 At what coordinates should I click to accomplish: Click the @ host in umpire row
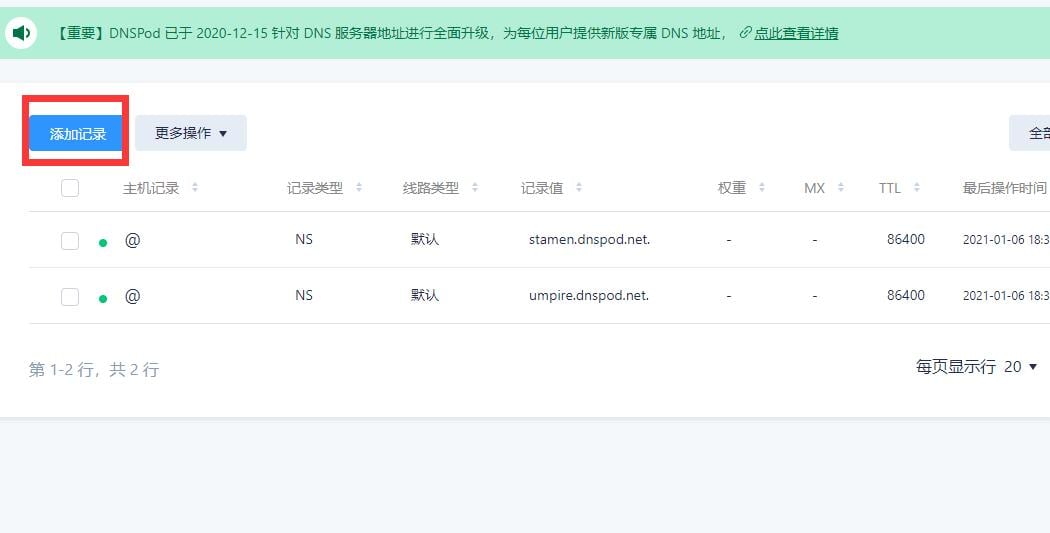pos(133,295)
